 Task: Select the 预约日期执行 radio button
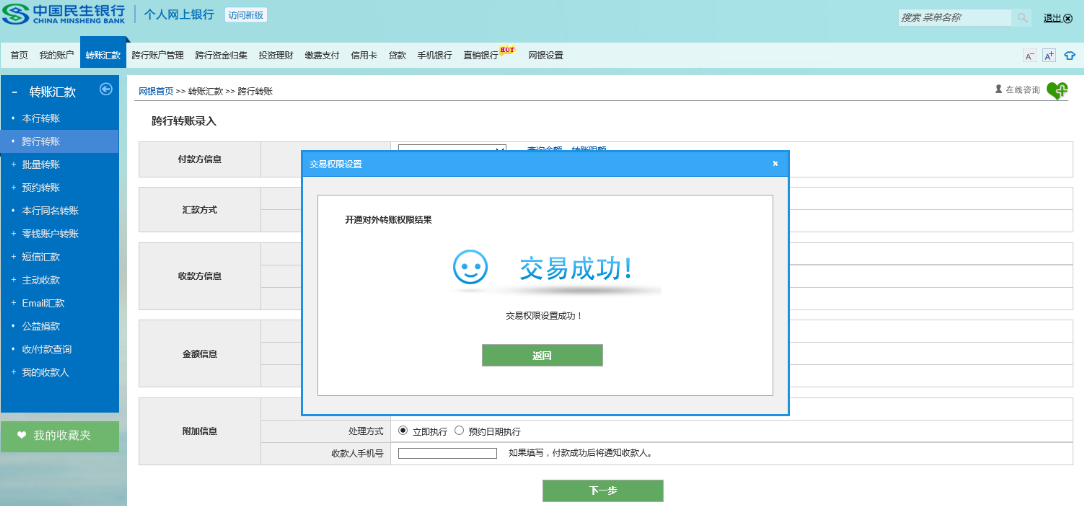tap(459, 431)
